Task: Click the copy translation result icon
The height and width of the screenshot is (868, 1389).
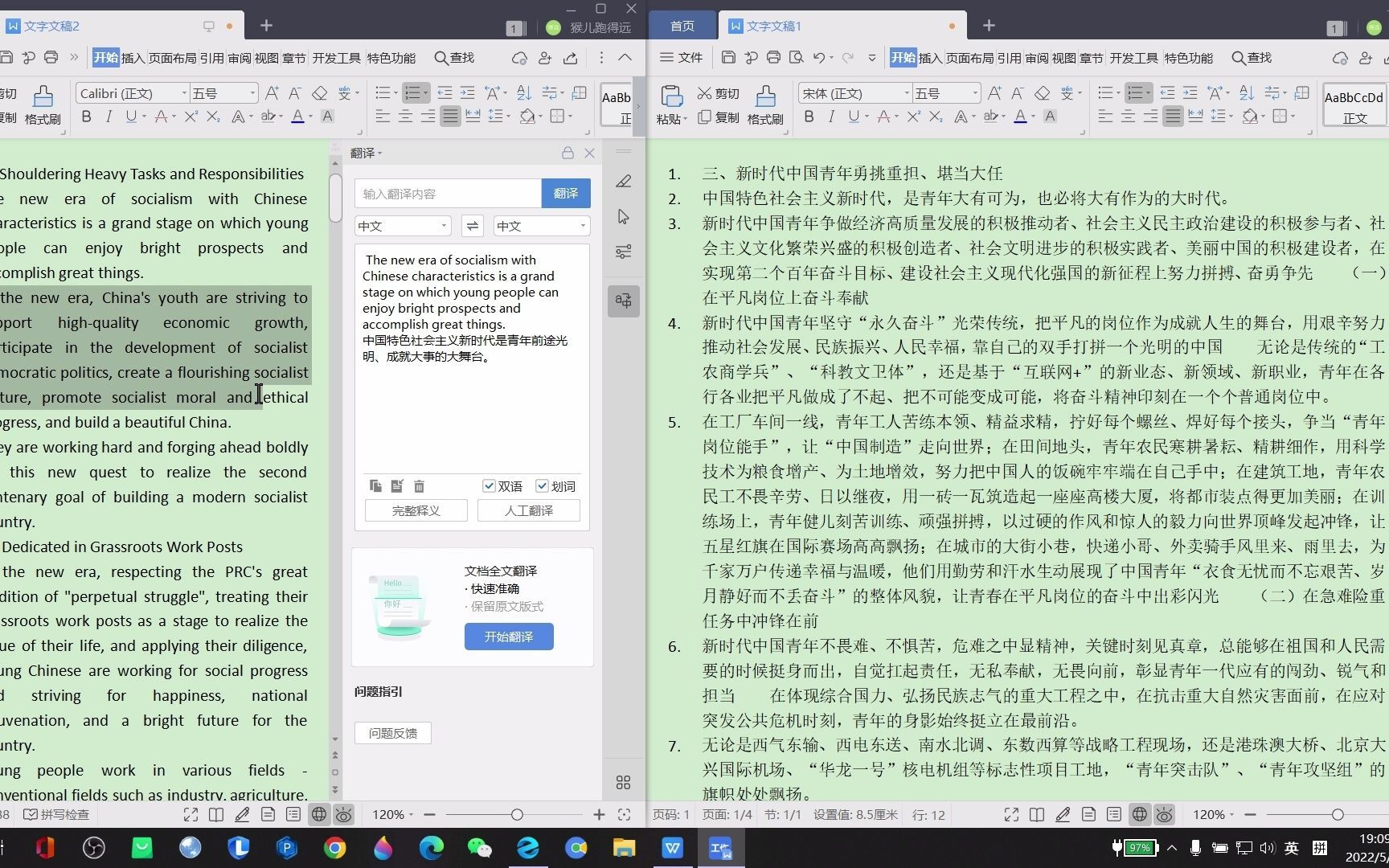Action: (x=375, y=486)
